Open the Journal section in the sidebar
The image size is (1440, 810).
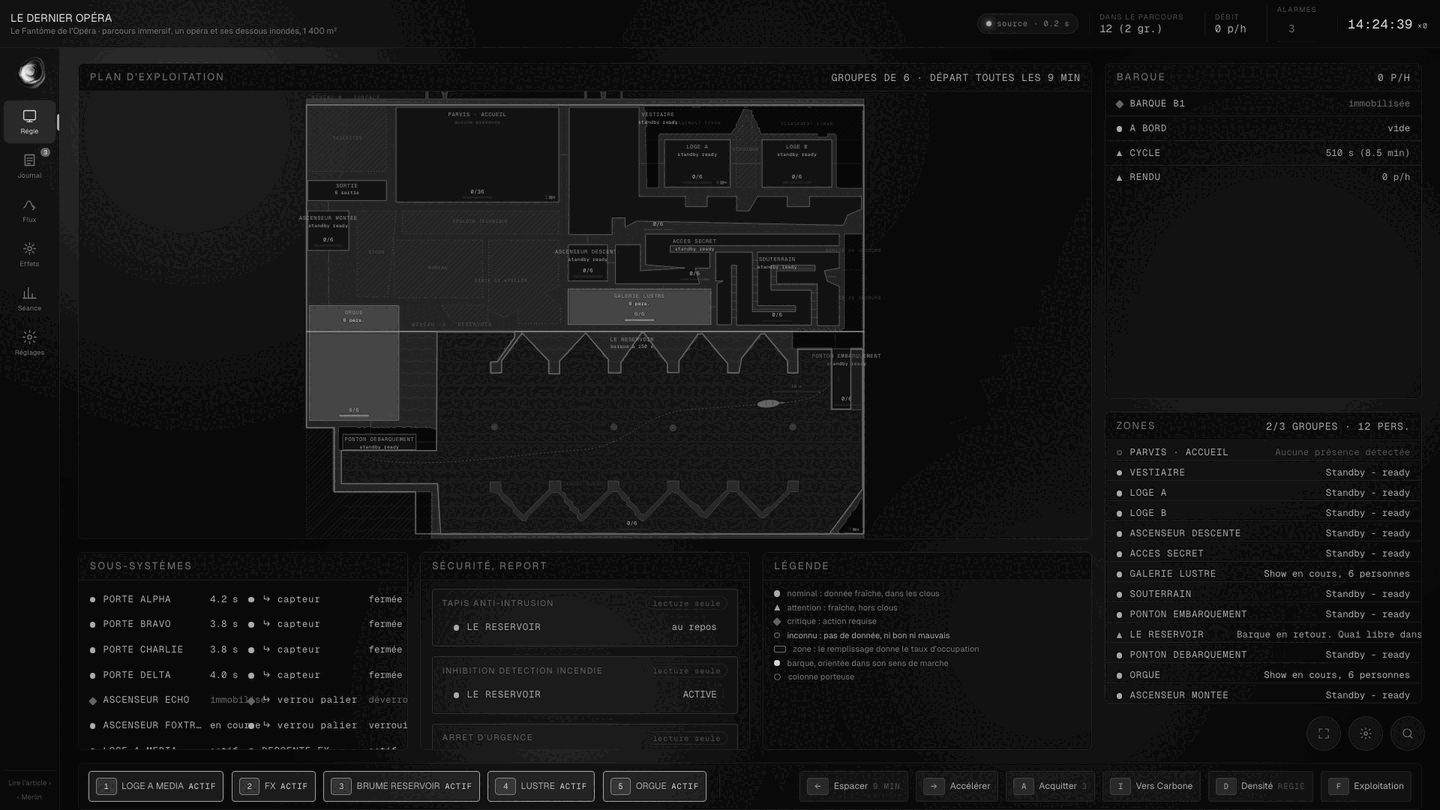pyautogui.click(x=29, y=166)
